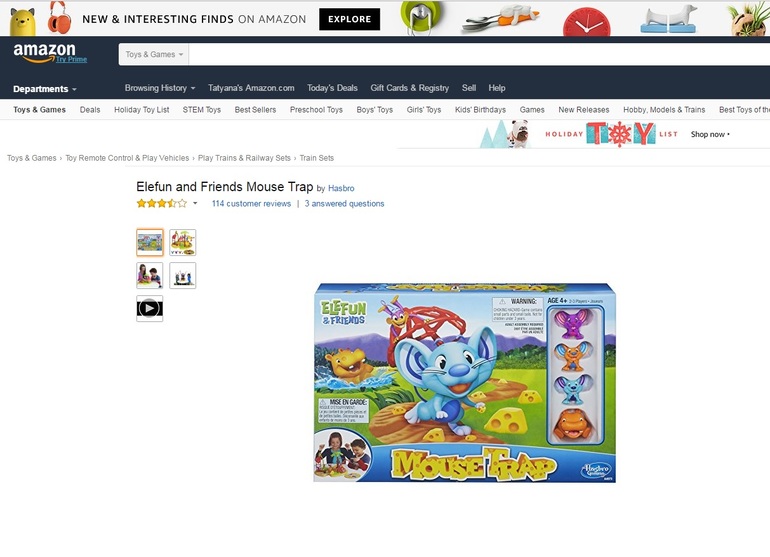Expand the Departments menu
This screenshot has width=770, height=557.
pyautogui.click(x=45, y=89)
